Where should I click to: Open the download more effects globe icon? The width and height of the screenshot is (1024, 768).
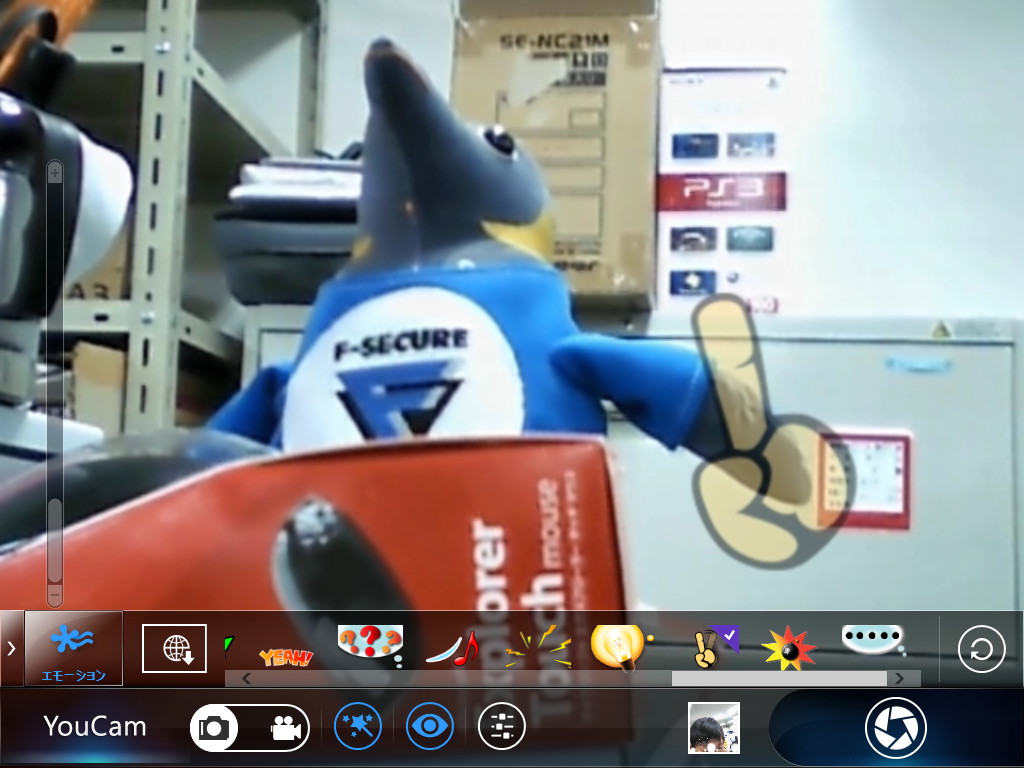[x=174, y=648]
